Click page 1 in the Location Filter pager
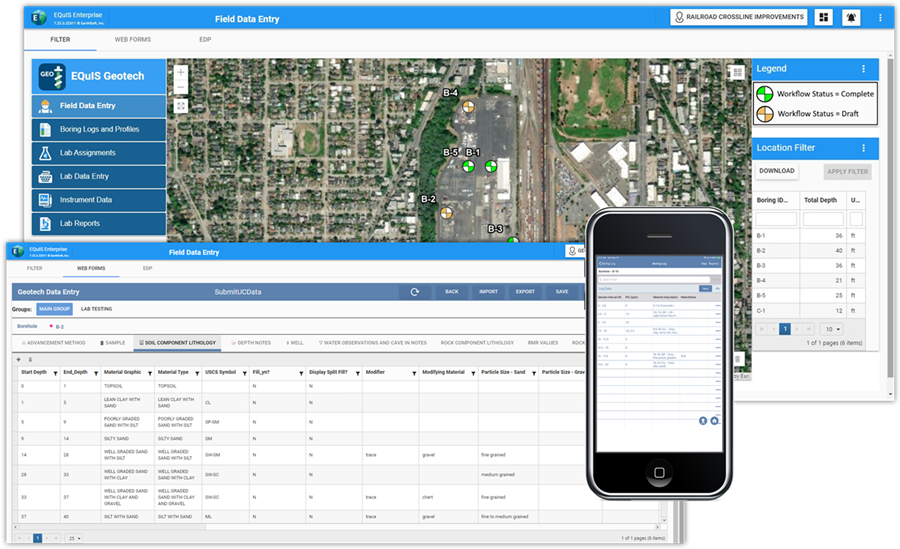The height and width of the screenshot is (549, 900). [785, 329]
